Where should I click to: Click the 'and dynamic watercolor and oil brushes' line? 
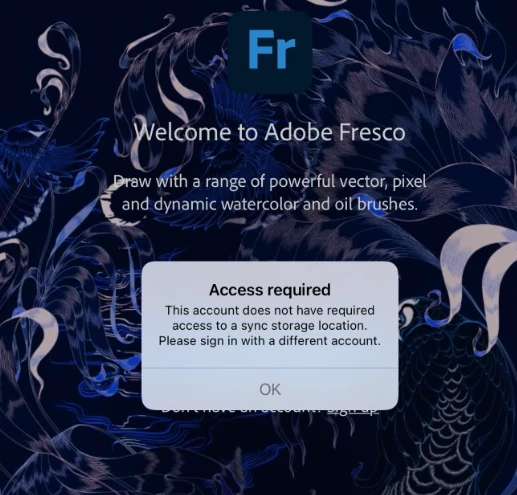(270, 204)
